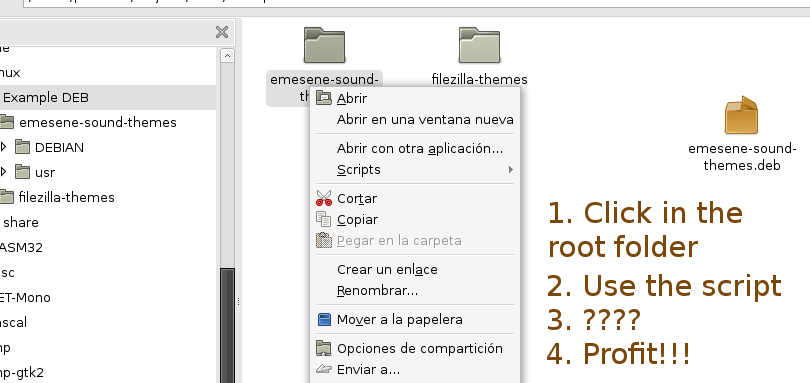Open the filezilla-themes folder icon in file view
The width and height of the screenshot is (810, 383).
pyautogui.click(x=479, y=45)
